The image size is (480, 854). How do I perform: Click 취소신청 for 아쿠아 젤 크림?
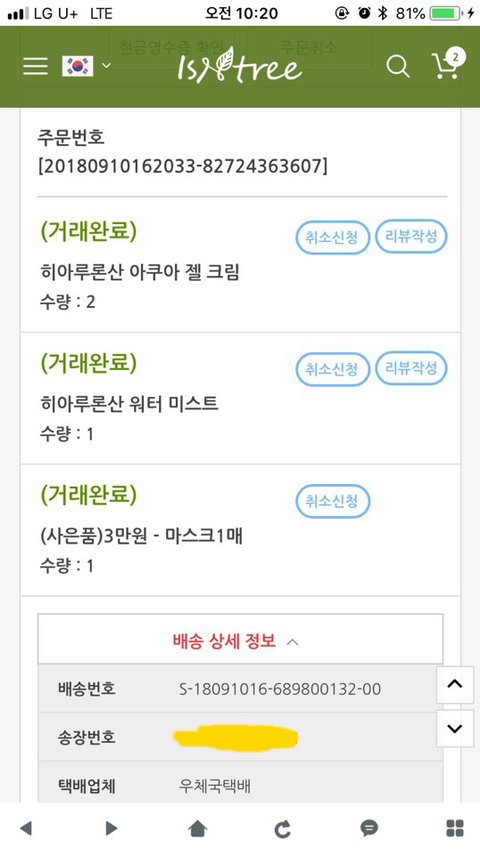pos(332,238)
